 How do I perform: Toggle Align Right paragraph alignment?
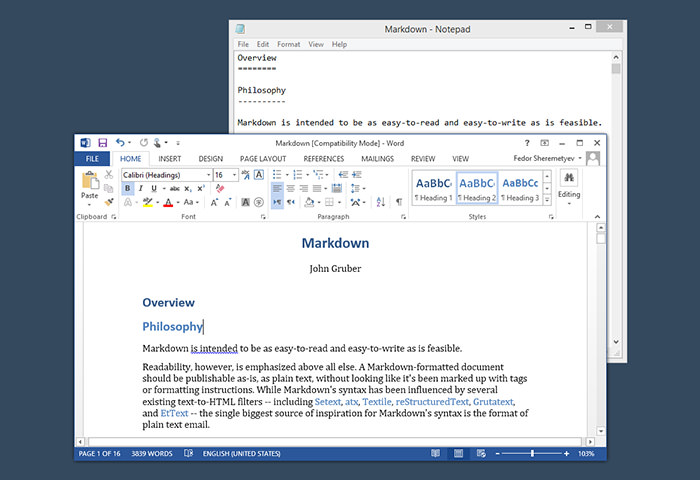pos(304,188)
